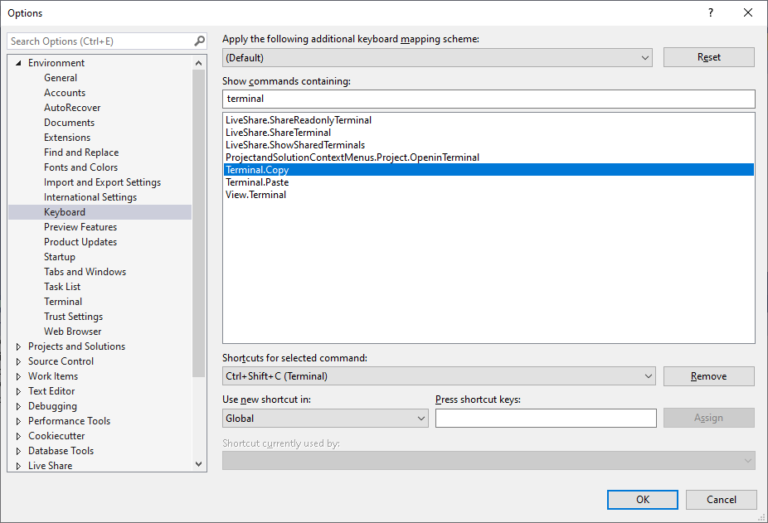The image size is (768, 523).
Task: Select Fonts and Colors in the tree
Action: (80, 168)
